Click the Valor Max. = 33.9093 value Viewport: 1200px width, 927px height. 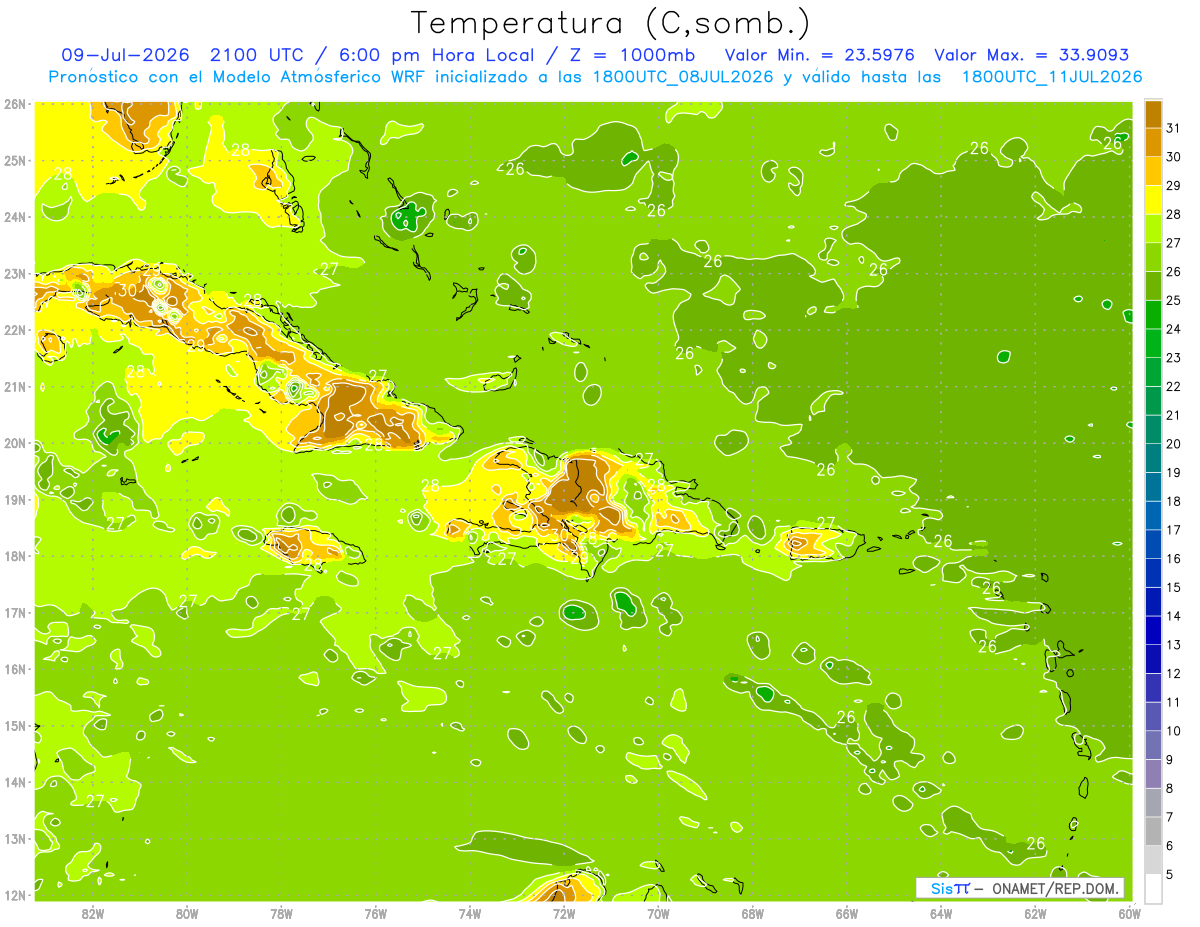coord(1031,56)
